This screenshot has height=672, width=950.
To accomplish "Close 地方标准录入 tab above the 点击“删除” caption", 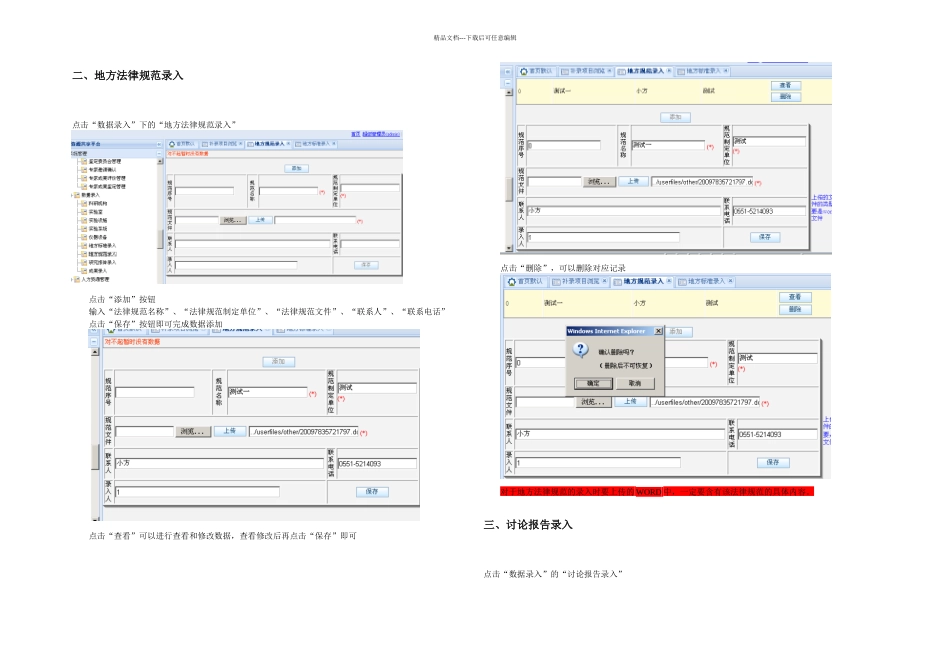I will (x=726, y=71).
